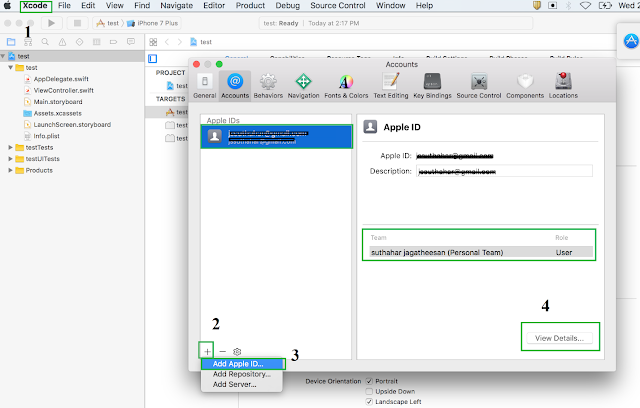Viewport: 640px width, 408px height.
Task: Open Text Editing preferences pane
Action: (x=391, y=86)
